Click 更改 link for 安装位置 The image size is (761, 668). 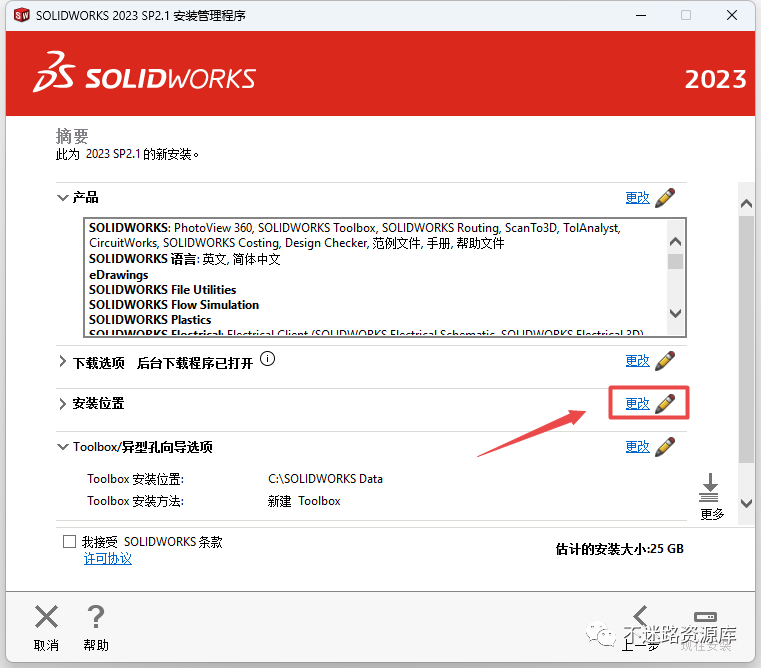coord(637,403)
